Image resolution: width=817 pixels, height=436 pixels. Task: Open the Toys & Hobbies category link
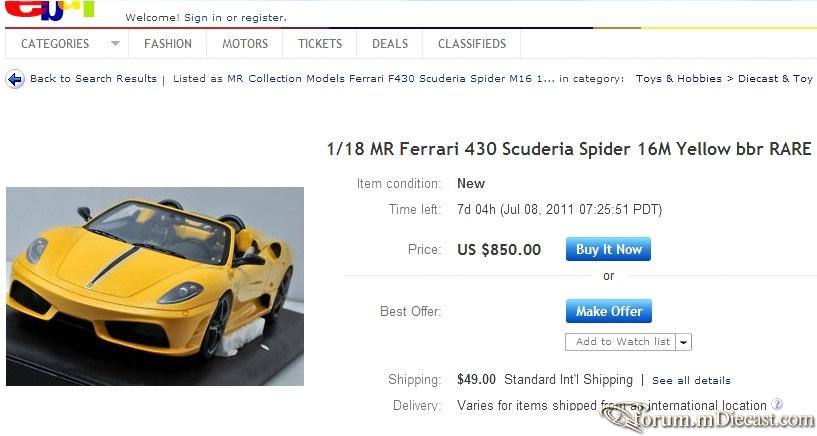click(x=678, y=79)
